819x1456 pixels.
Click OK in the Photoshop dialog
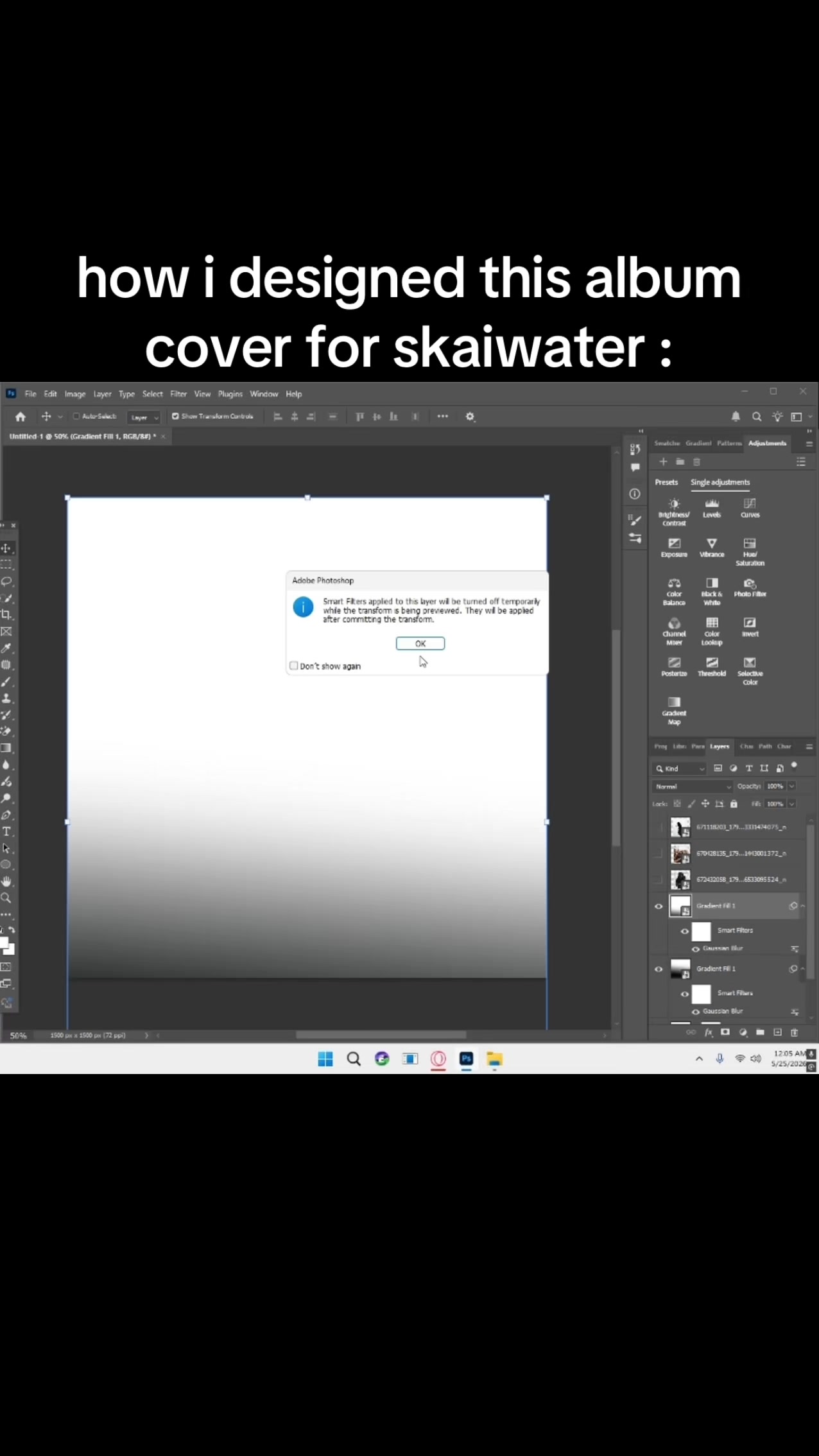click(420, 643)
